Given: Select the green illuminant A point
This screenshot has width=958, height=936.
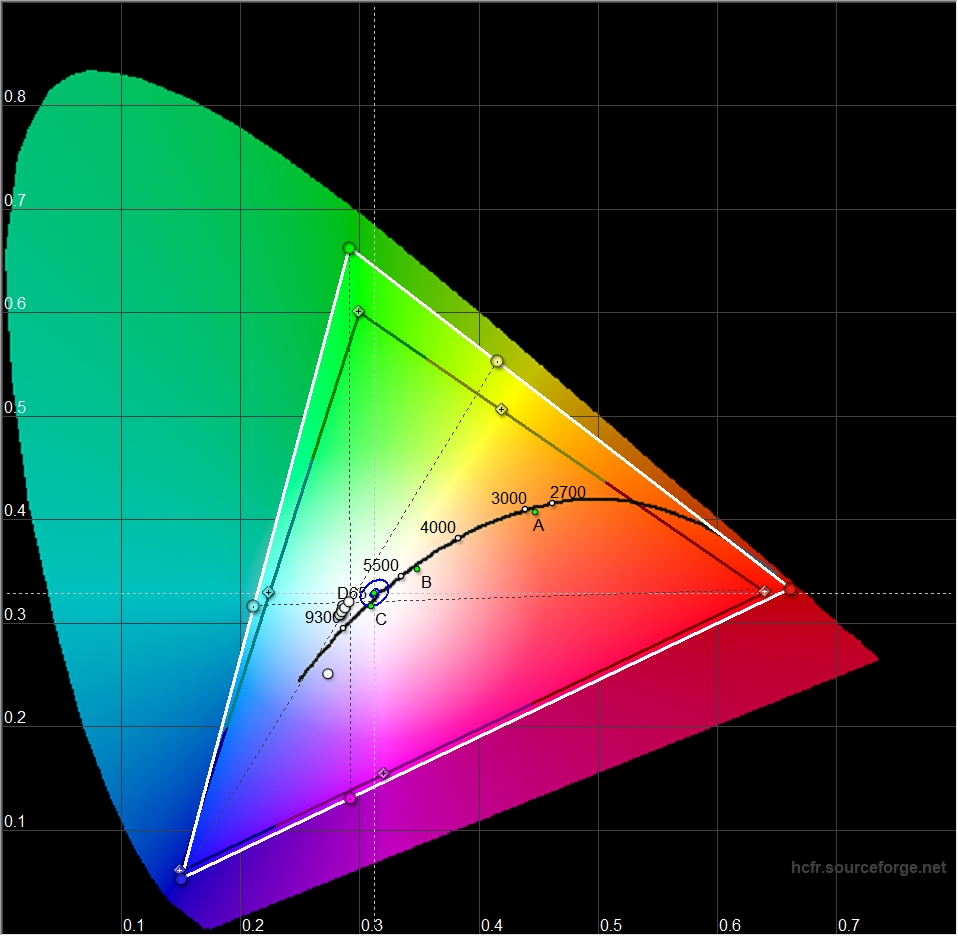Looking at the screenshot, I should [535, 512].
